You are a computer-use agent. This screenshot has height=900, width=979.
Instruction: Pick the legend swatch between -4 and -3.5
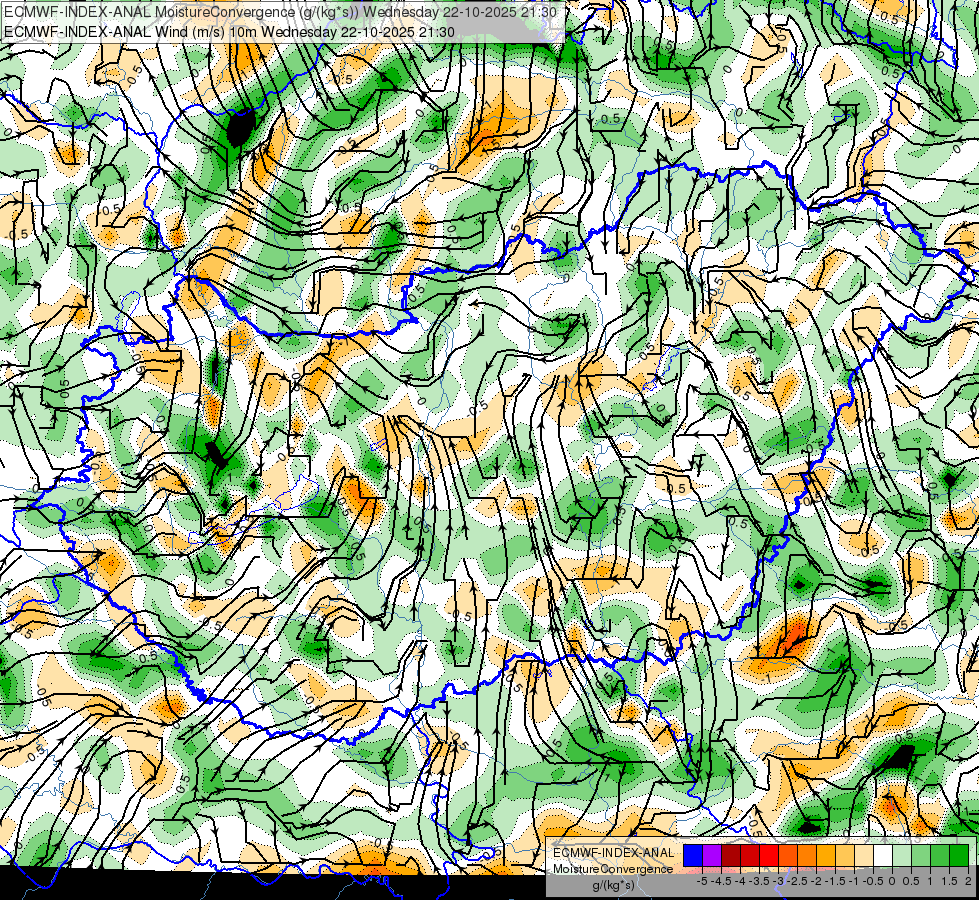750,855
